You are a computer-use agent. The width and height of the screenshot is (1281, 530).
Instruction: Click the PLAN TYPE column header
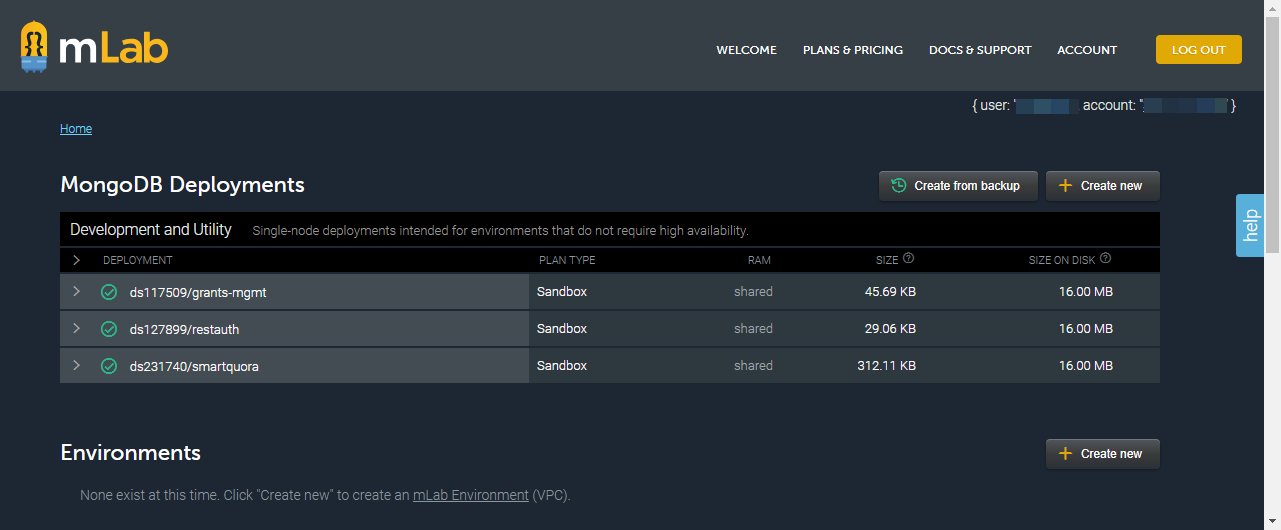(x=567, y=260)
